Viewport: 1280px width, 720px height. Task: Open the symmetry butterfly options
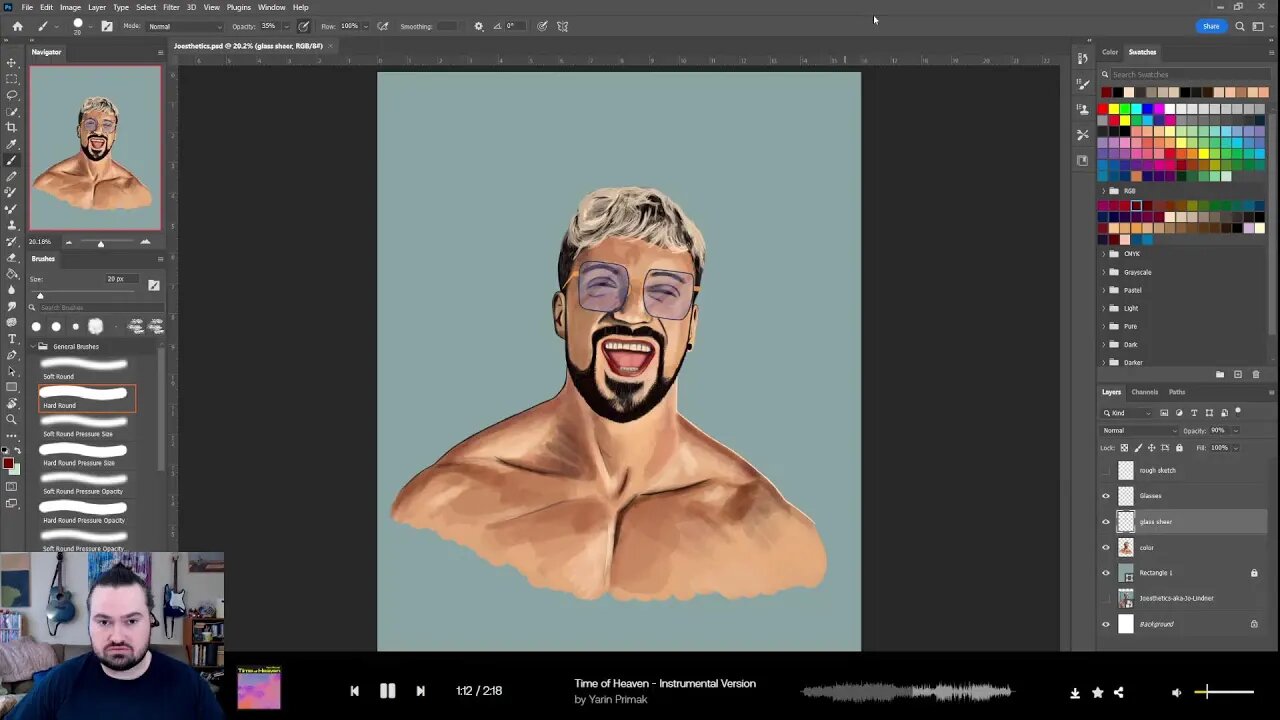coord(562,26)
